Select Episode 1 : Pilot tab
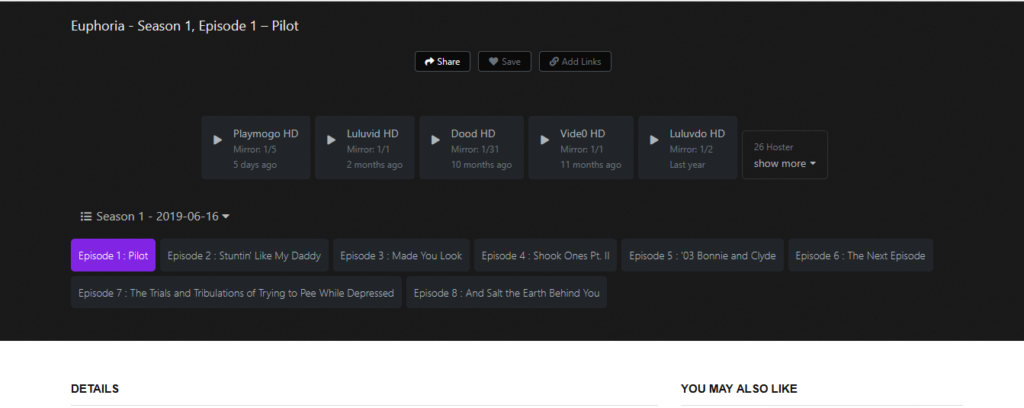Image resolution: width=1024 pixels, height=408 pixels. click(113, 256)
